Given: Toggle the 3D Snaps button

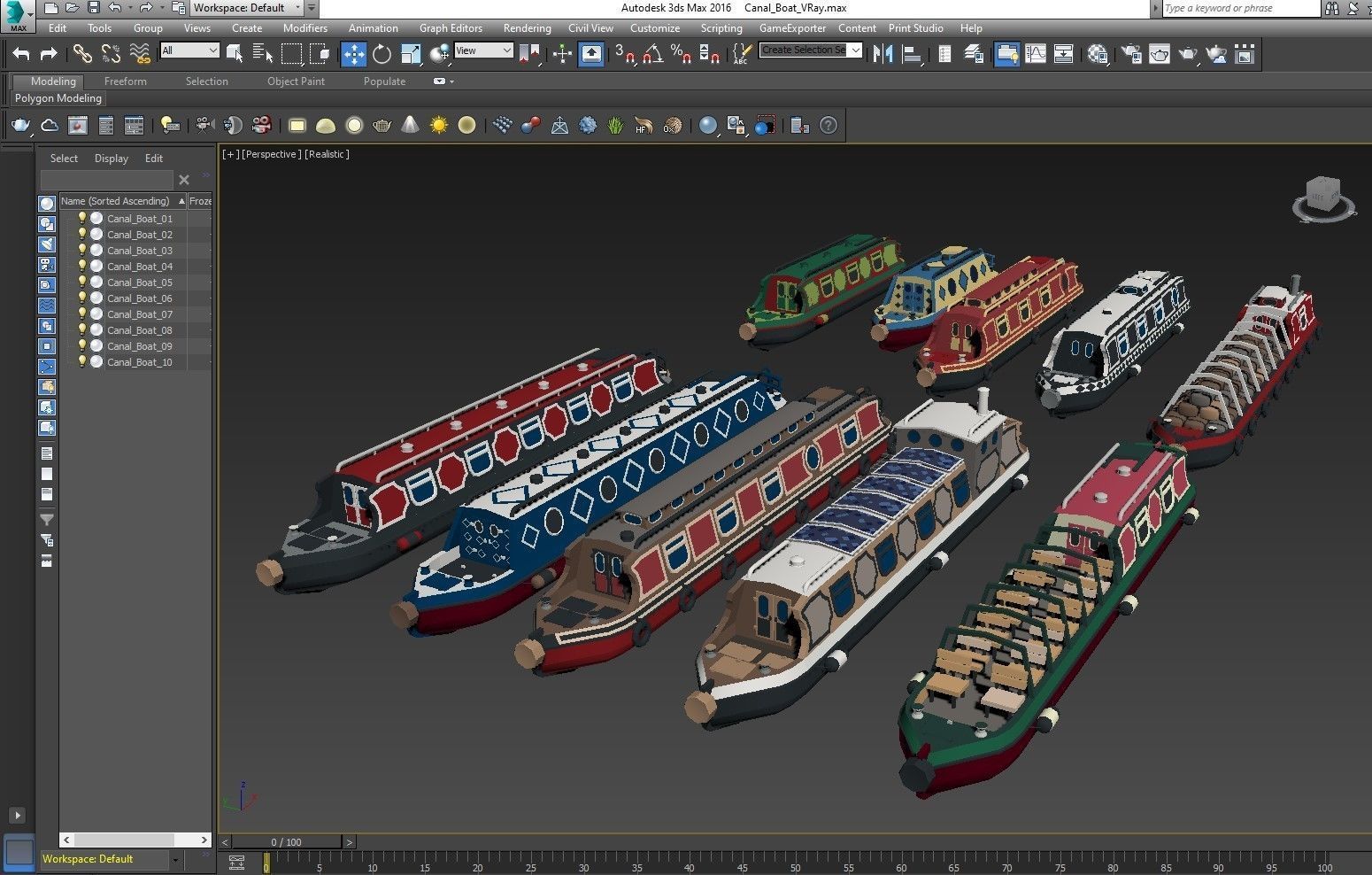Looking at the screenshot, I should (625, 54).
